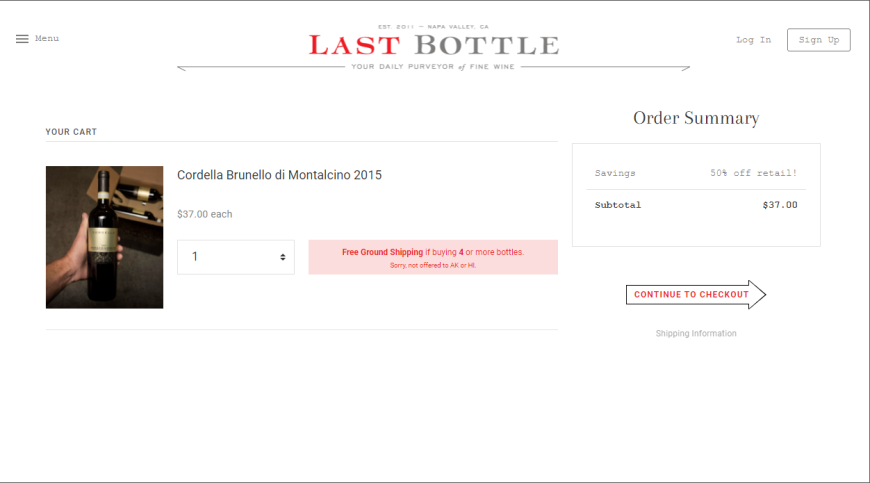Open Cordella Brunello di Montalcino 2015 title
This screenshot has height=483, width=870.
(279, 175)
